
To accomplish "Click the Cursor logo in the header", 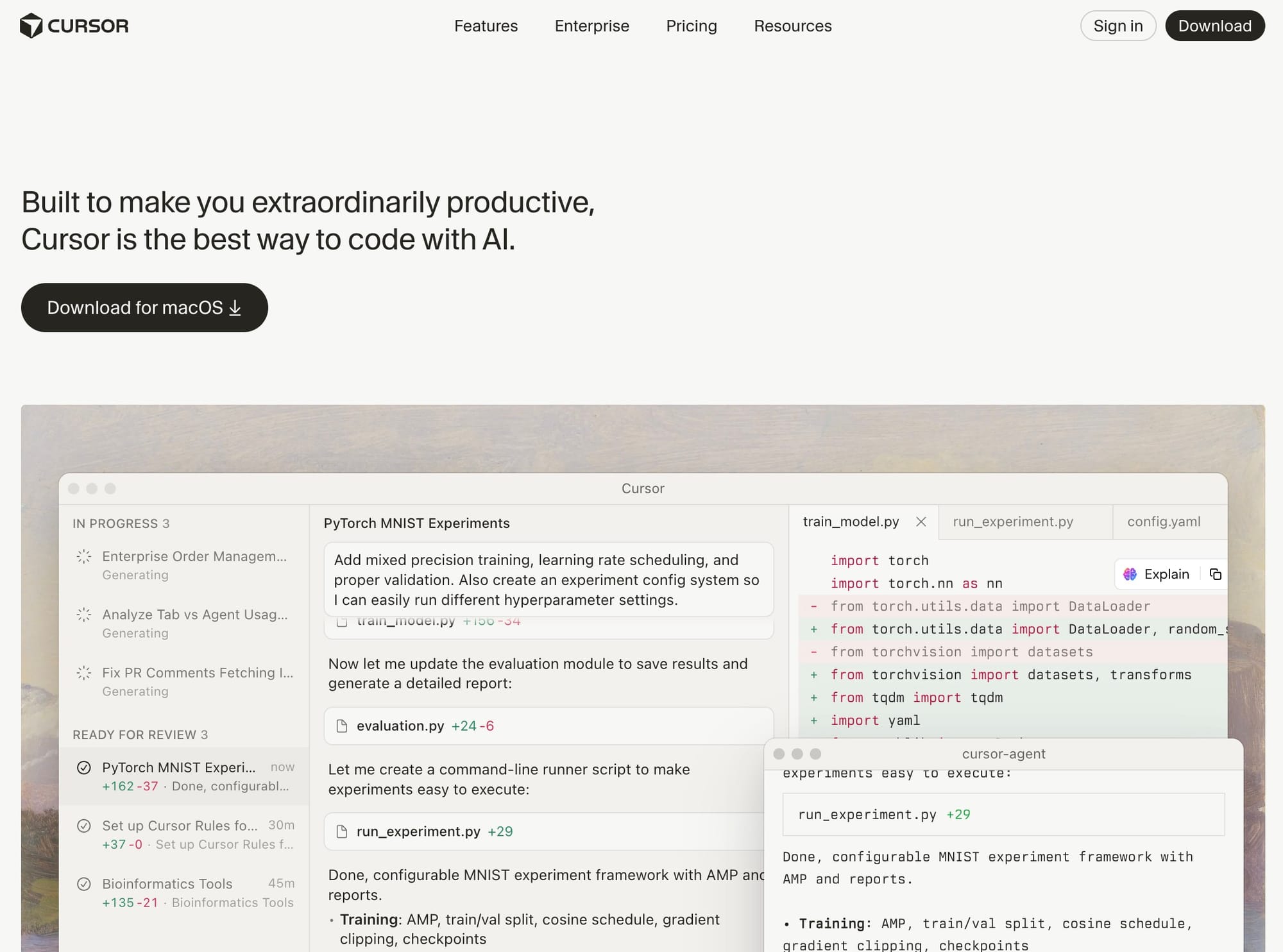I will [74, 26].
